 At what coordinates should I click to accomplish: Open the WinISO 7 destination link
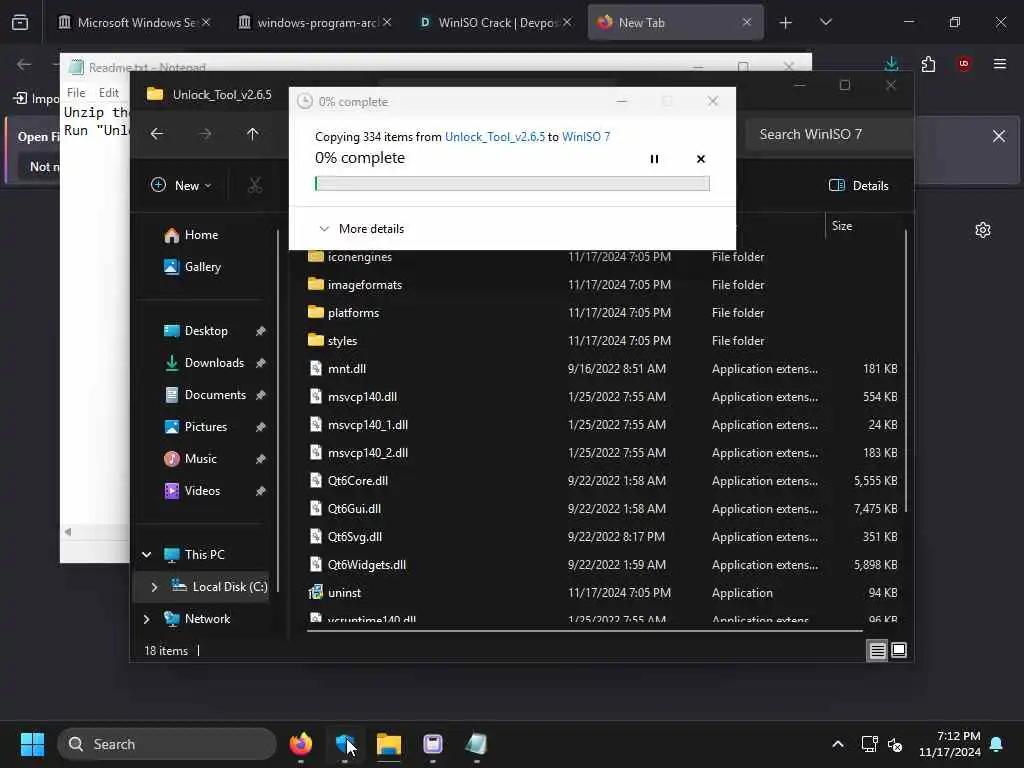[x=586, y=136]
